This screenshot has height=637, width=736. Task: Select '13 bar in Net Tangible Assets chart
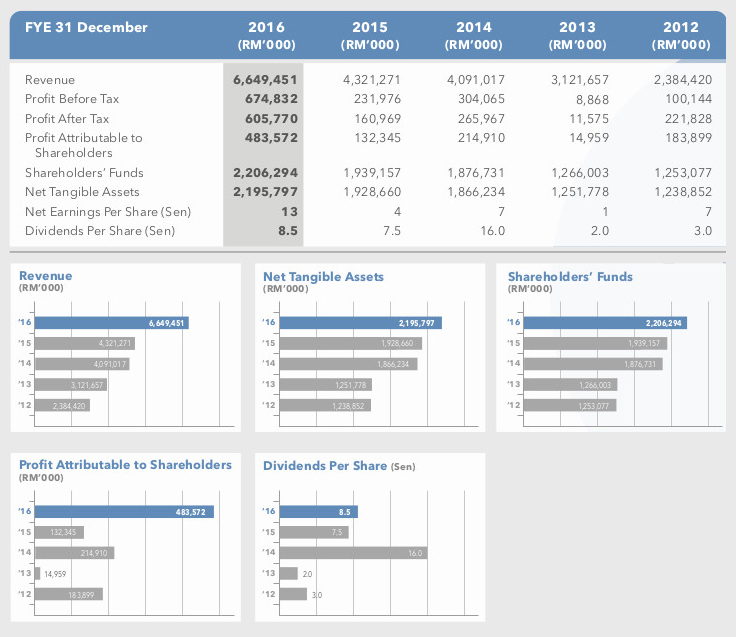click(326, 385)
